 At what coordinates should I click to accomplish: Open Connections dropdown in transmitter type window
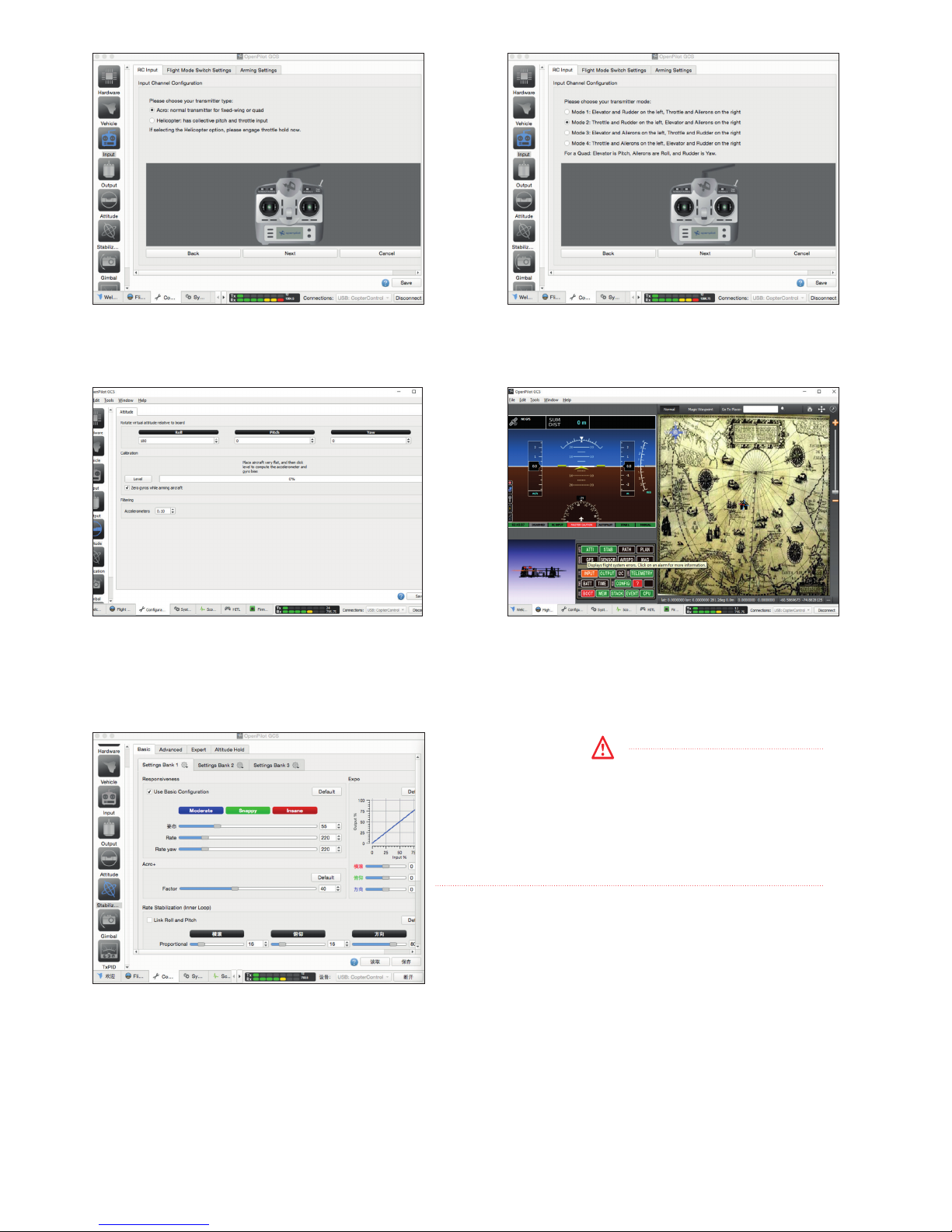point(364,298)
